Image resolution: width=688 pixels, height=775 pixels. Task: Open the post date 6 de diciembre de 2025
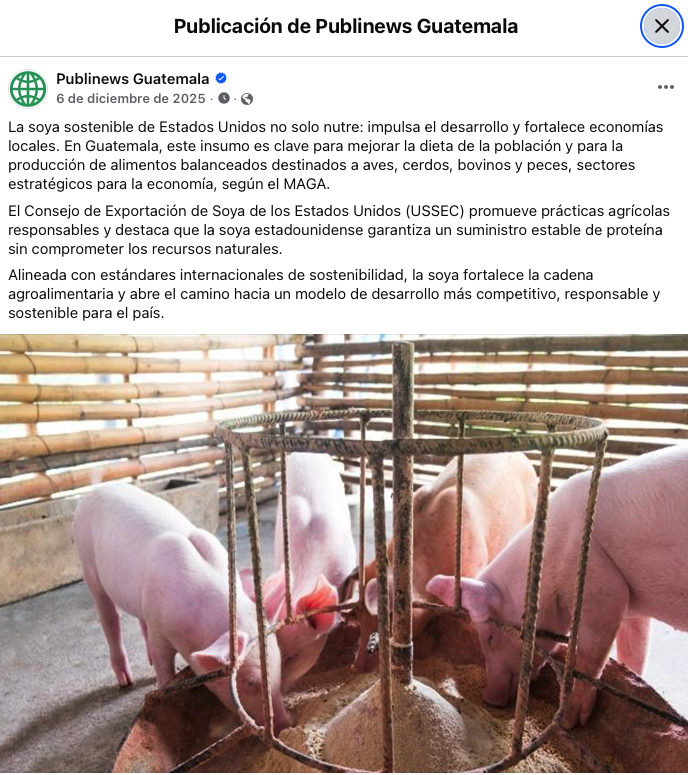[130, 98]
